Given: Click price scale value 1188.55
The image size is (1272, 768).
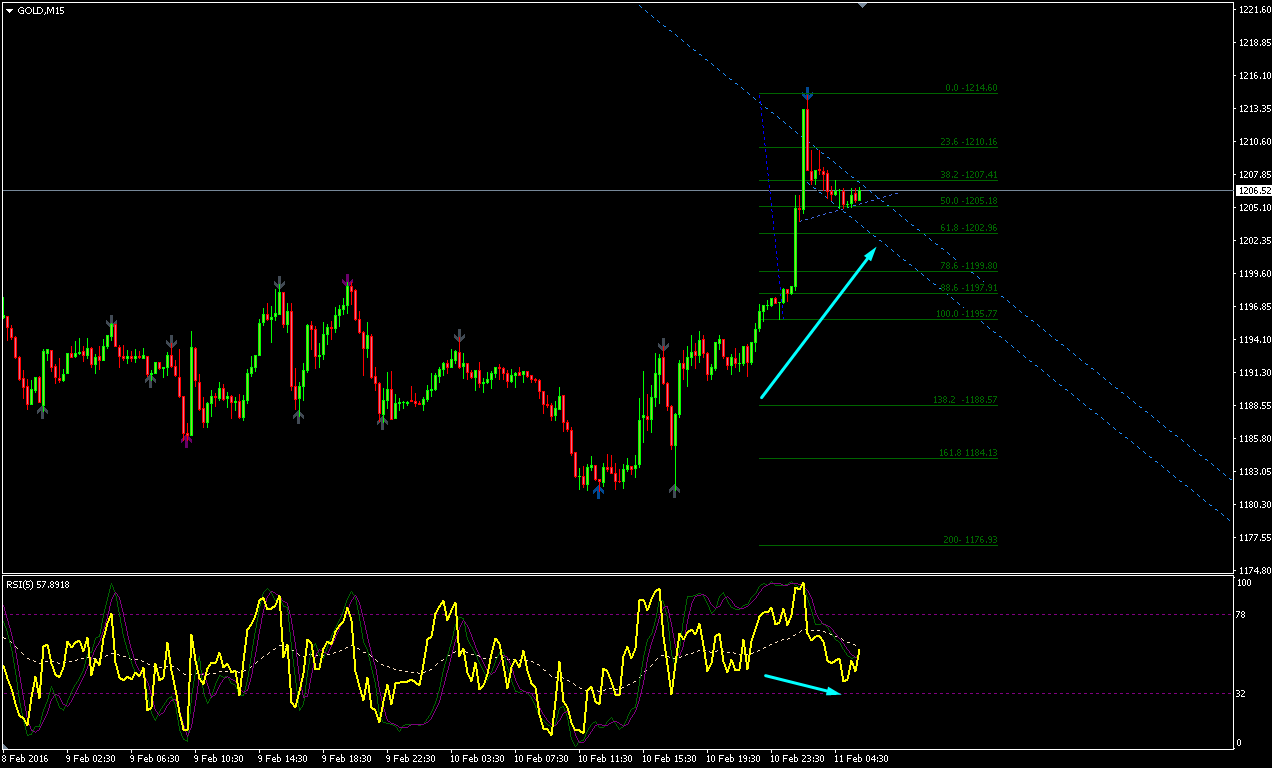Looking at the screenshot, I should click(x=1253, y=406).
